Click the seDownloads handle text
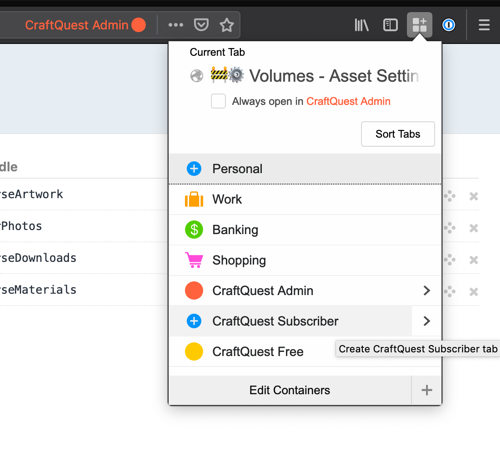The height and width of the screenshot is (460, 500). (38, 258)
